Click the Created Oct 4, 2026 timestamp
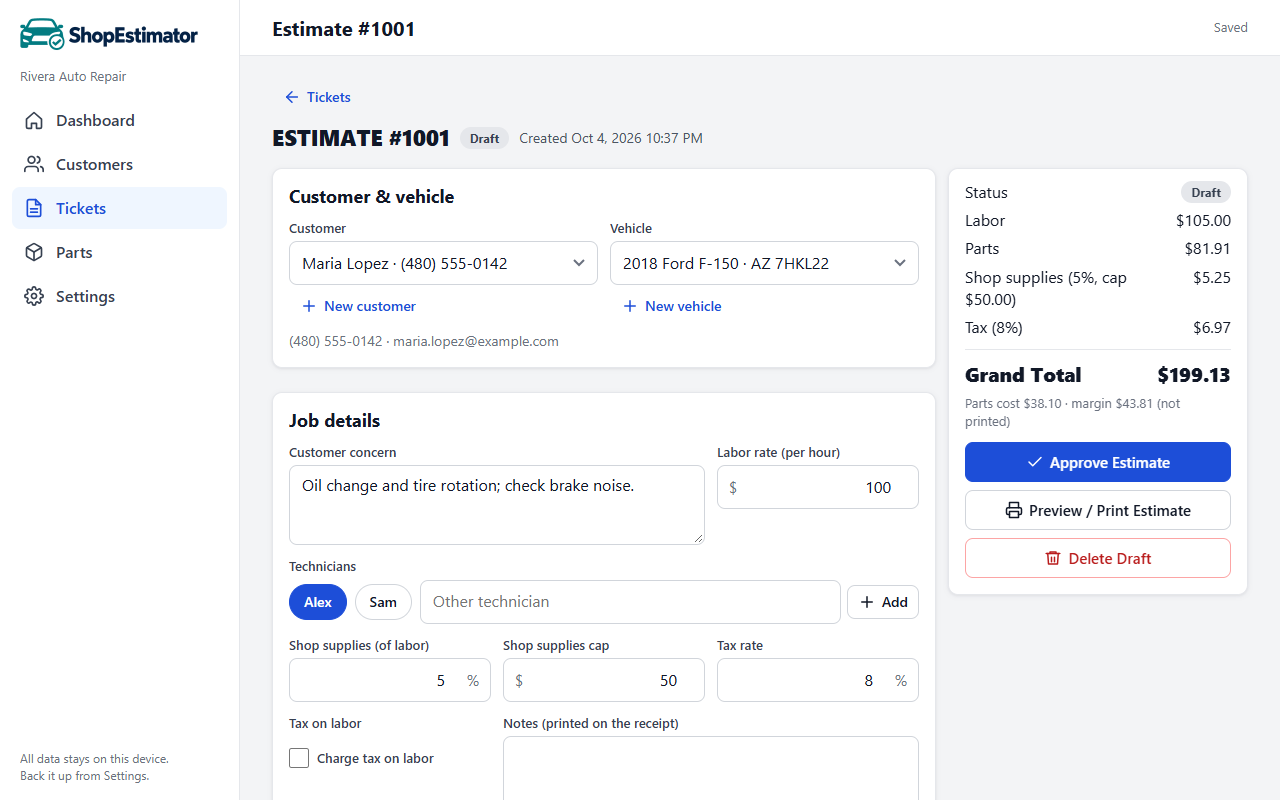 611,138
